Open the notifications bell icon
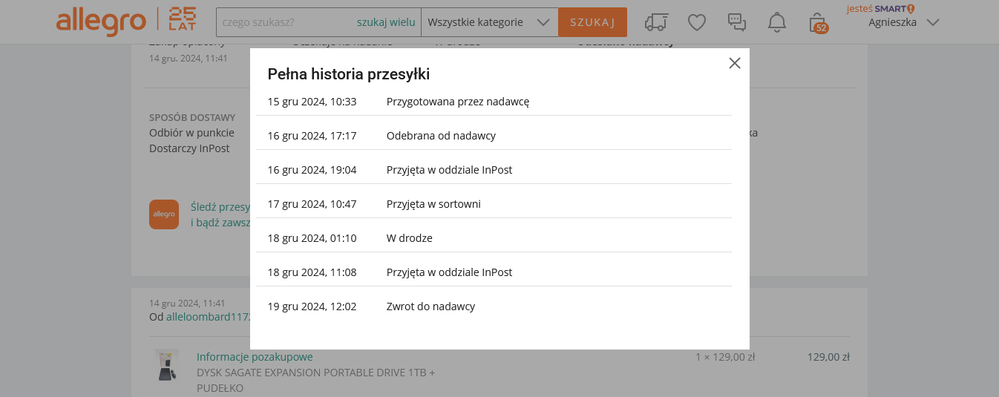 click(x=777, y=22)
